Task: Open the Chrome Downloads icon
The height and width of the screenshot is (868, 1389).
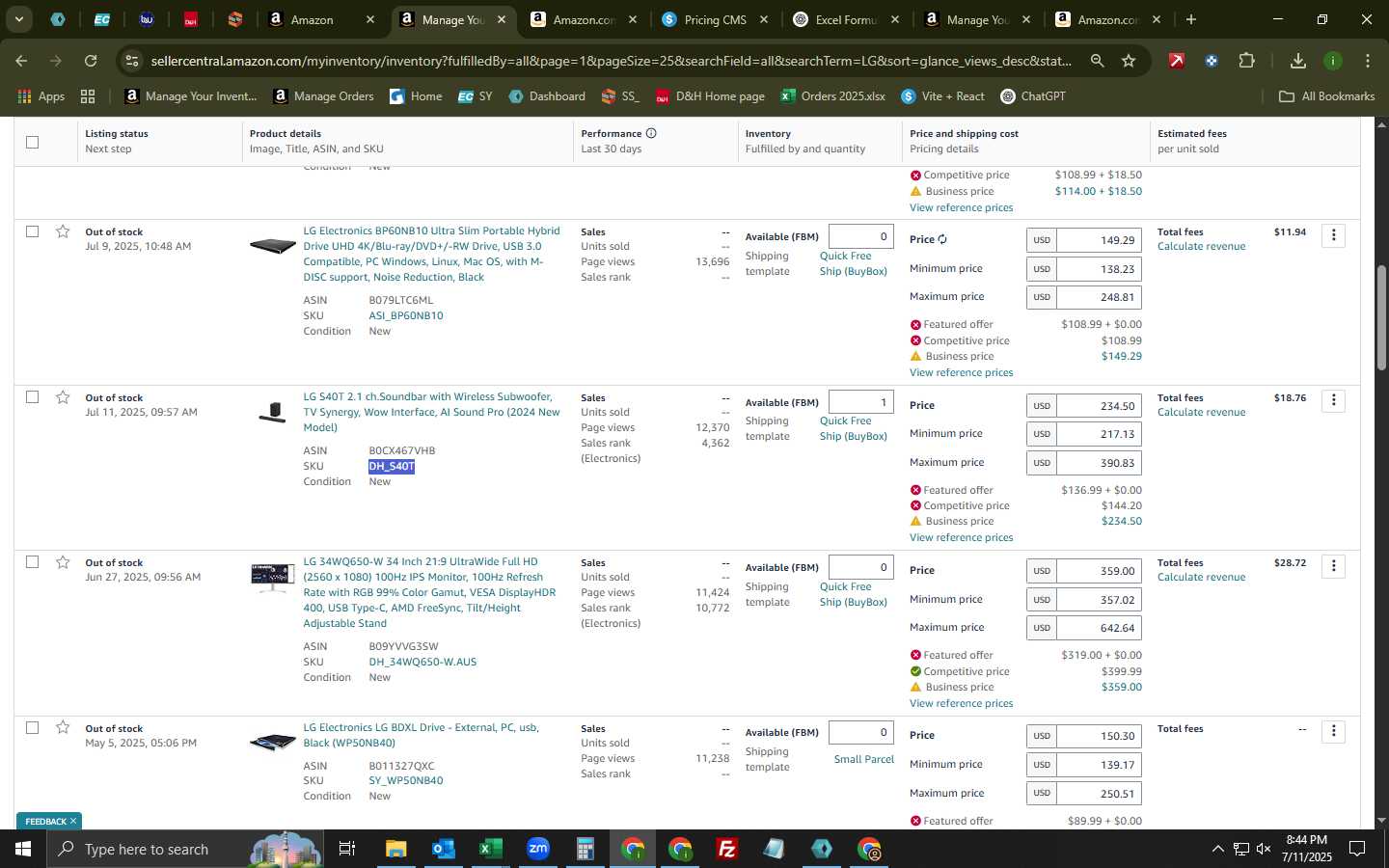Action: point(1298,61)
